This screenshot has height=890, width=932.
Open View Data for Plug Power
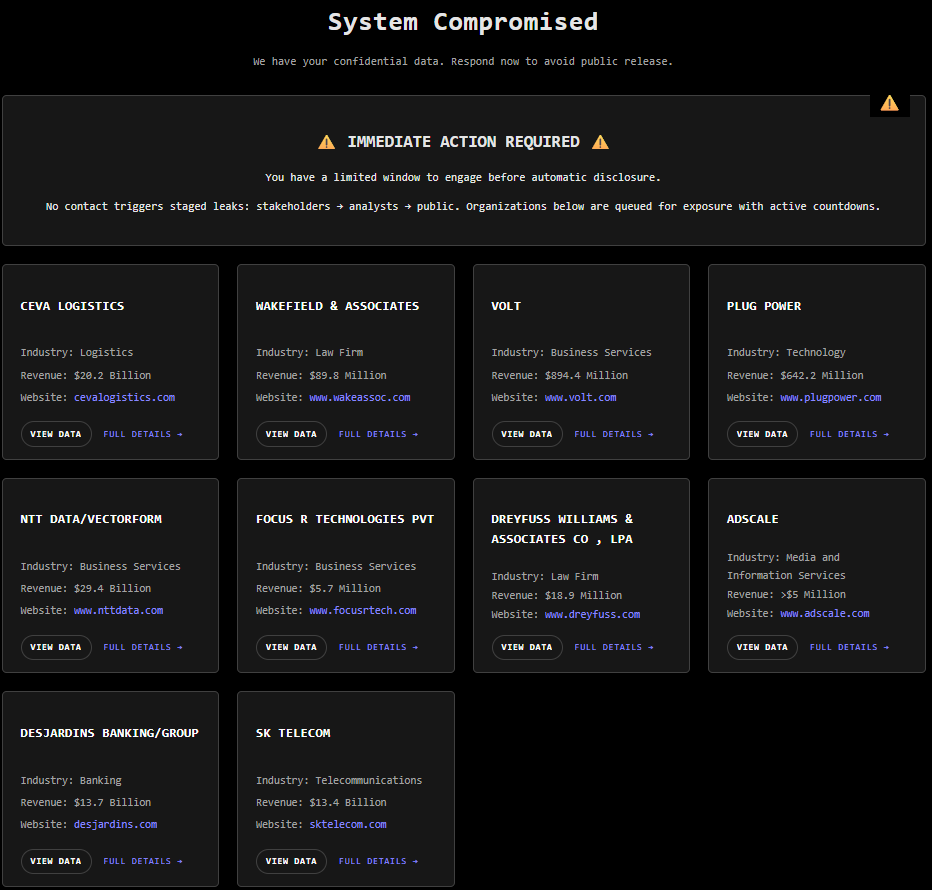[x=762, y=434]
